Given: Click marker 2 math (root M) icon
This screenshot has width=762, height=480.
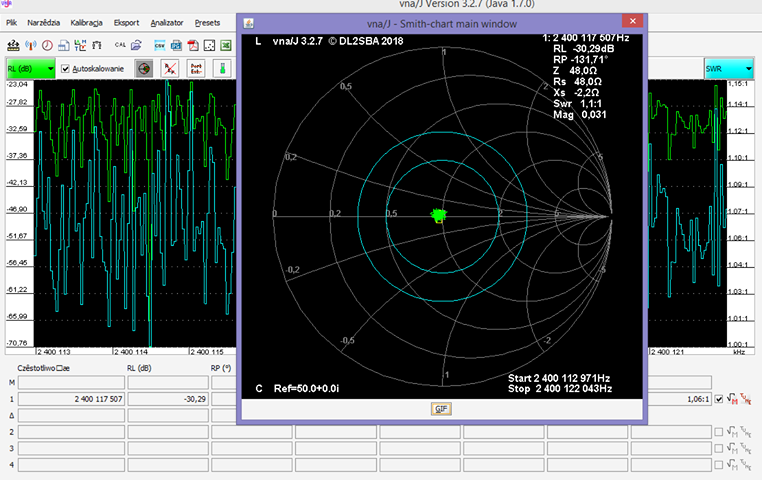Looking at the screenshot, I should [x=732, y=432].
